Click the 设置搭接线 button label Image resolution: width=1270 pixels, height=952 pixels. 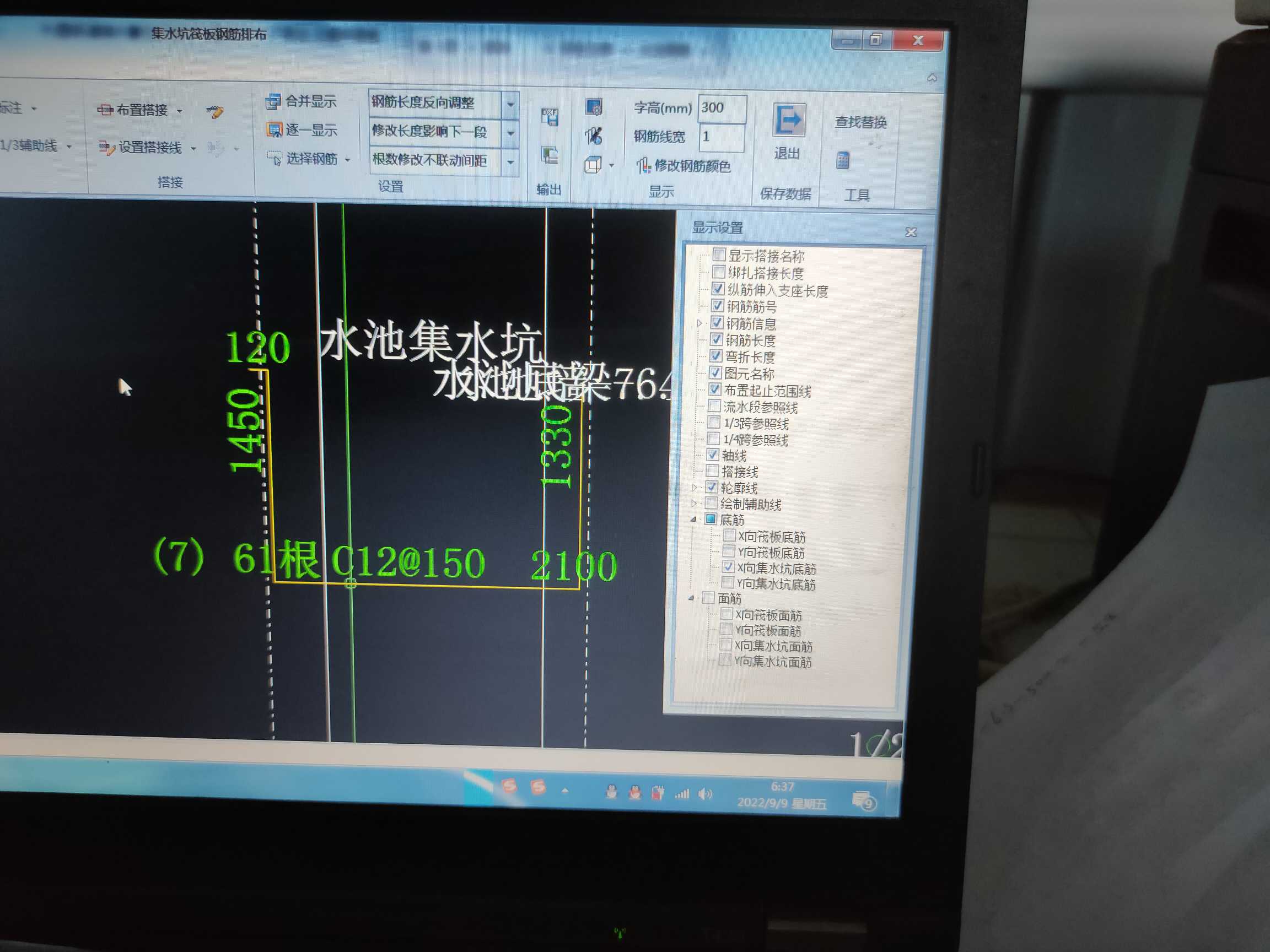pos(150,148)
